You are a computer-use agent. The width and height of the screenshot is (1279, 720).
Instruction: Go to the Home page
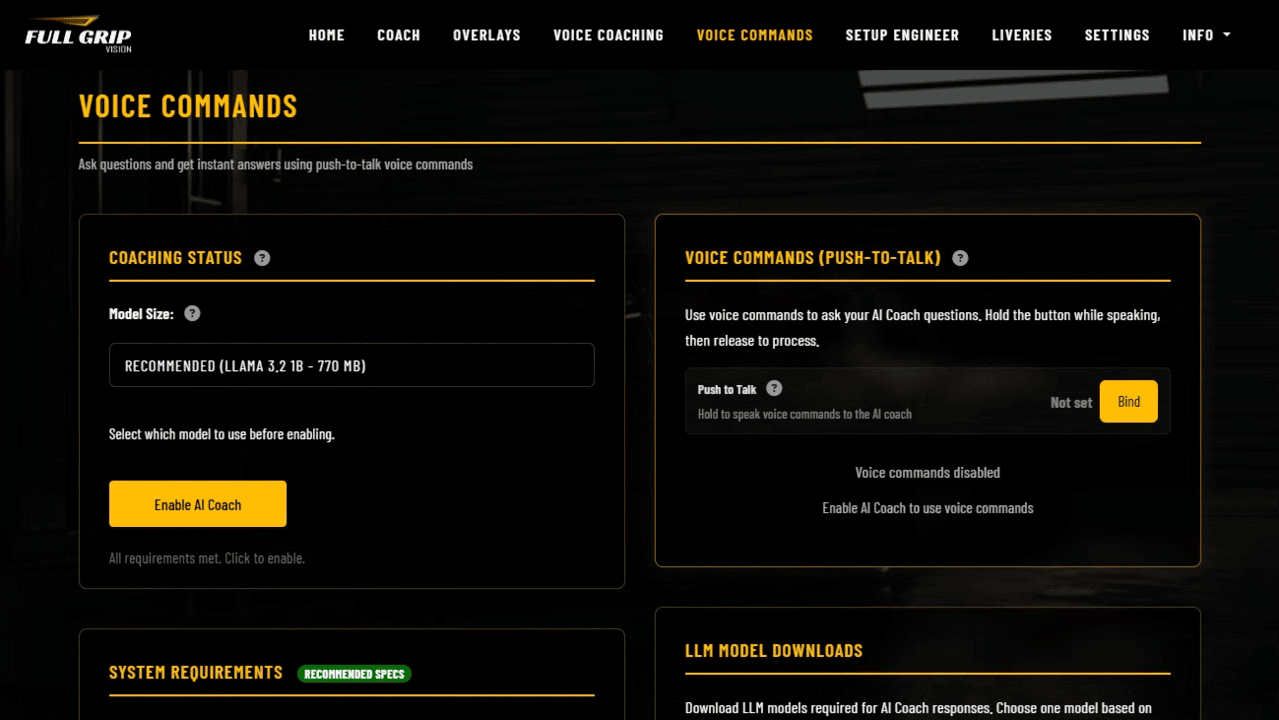[326, 35]
